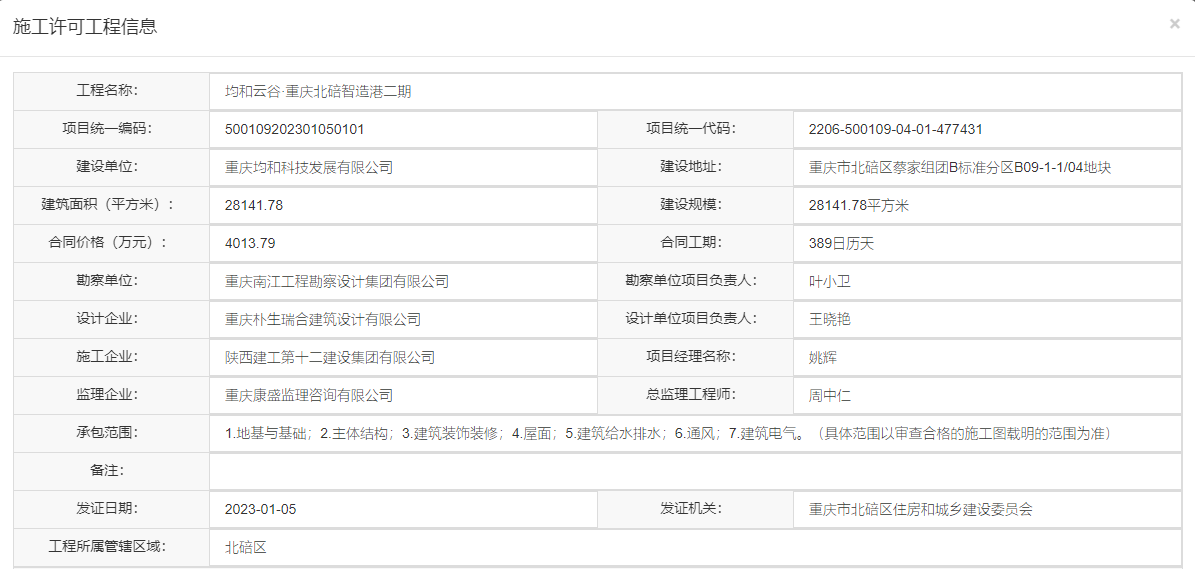Screen dimensions: 1195x569
Task: Click the 勘察单位 label
Action: click(x=106, y=281)
